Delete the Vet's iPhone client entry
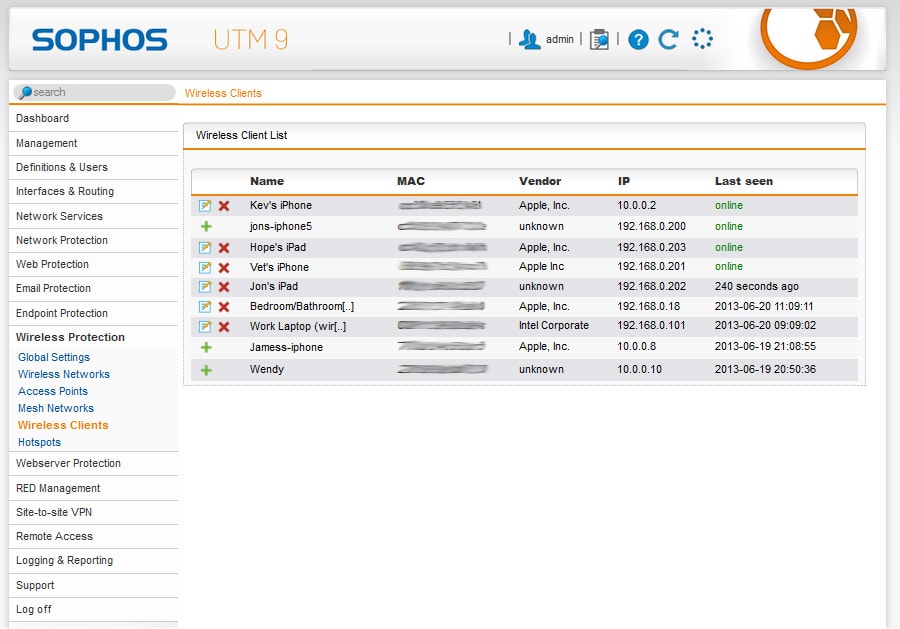This screenshot has height=629, width=900. (224, 267)
